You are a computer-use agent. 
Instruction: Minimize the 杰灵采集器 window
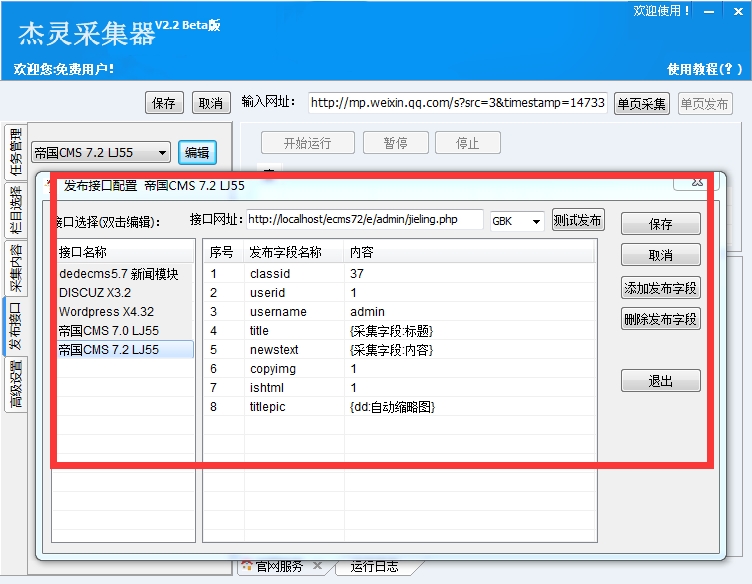tap(709, 12)
